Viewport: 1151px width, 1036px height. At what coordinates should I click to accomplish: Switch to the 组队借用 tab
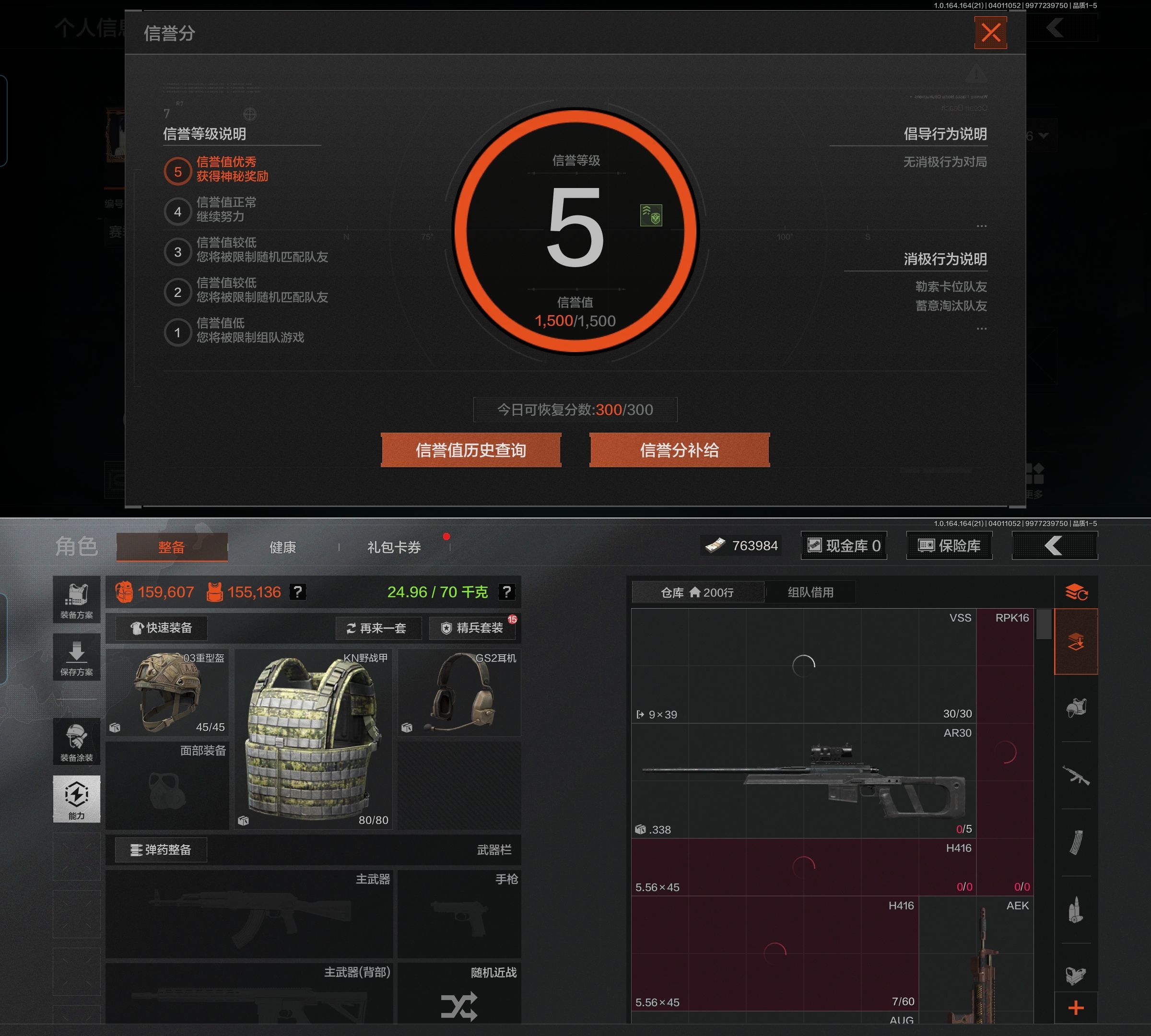[x=810, y=592]
